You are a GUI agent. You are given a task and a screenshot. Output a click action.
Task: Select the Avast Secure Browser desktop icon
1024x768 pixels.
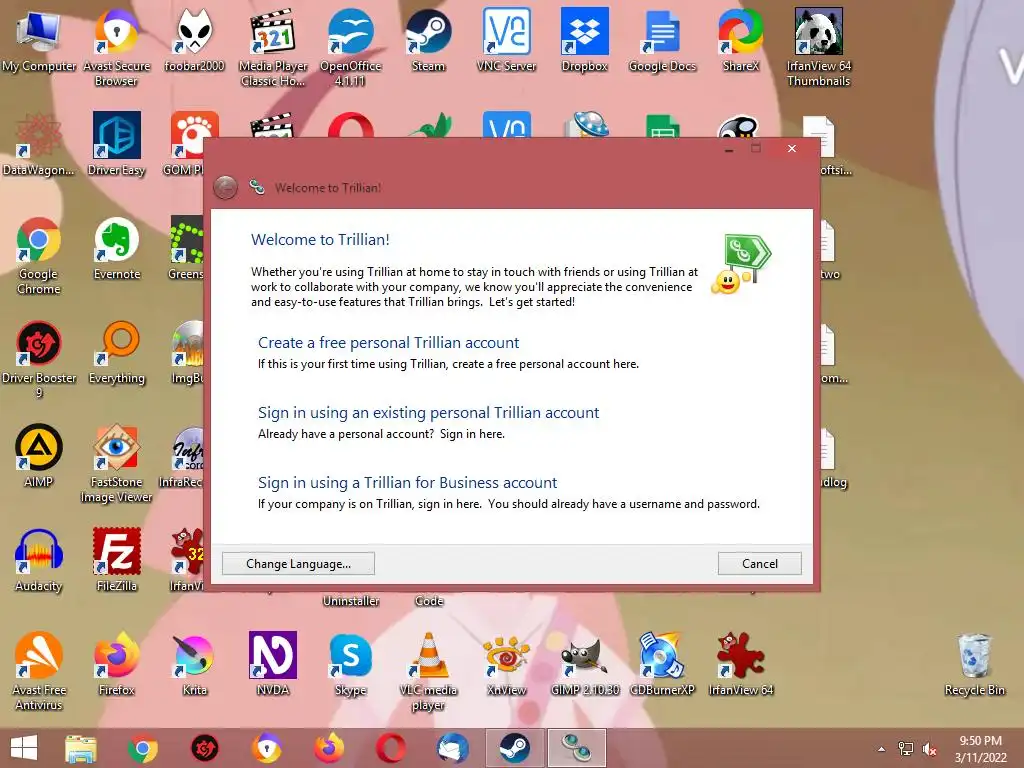pyautogui.click(x=116, y=48)
